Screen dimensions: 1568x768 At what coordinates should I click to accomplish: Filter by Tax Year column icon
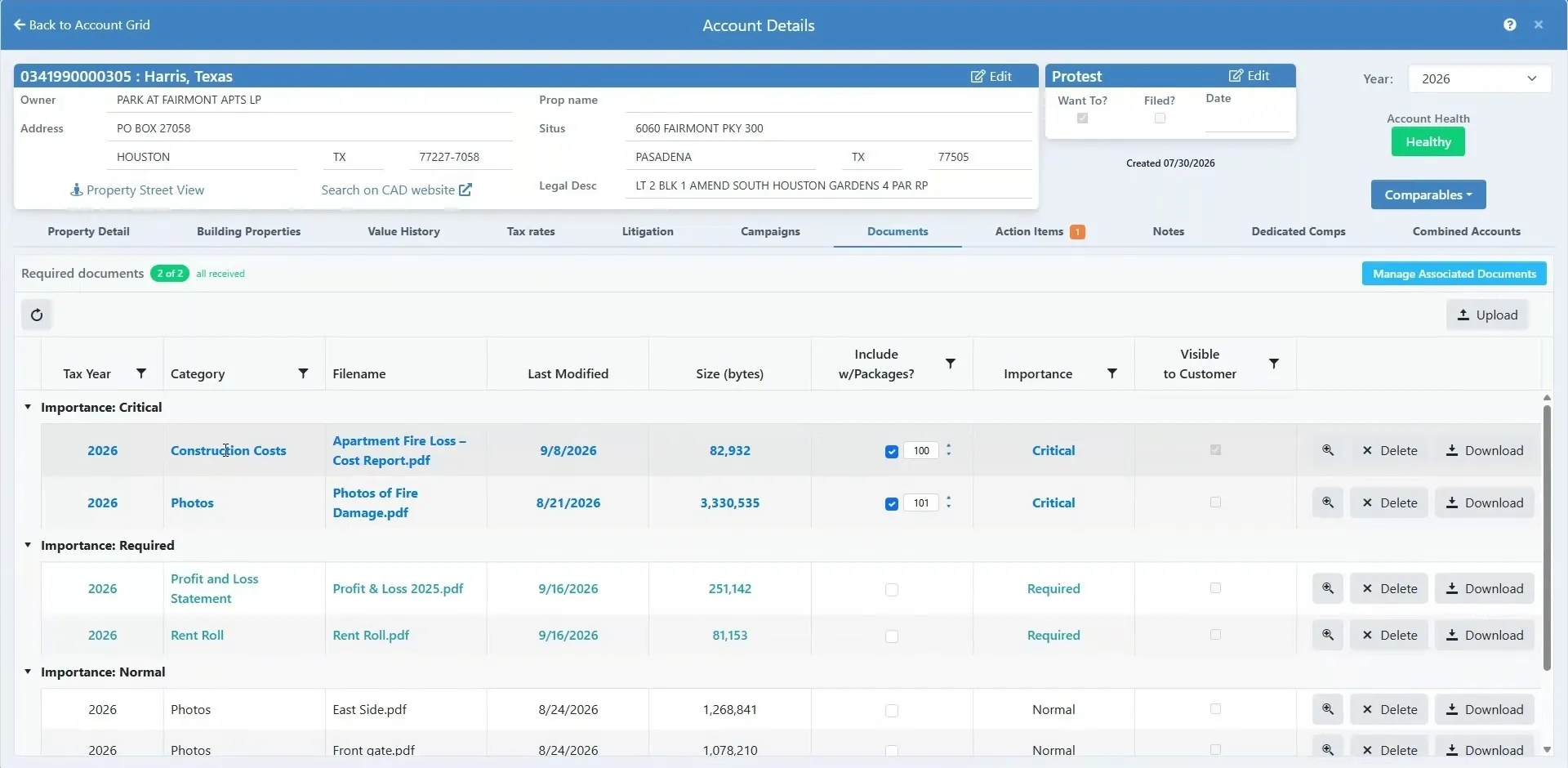141,373
